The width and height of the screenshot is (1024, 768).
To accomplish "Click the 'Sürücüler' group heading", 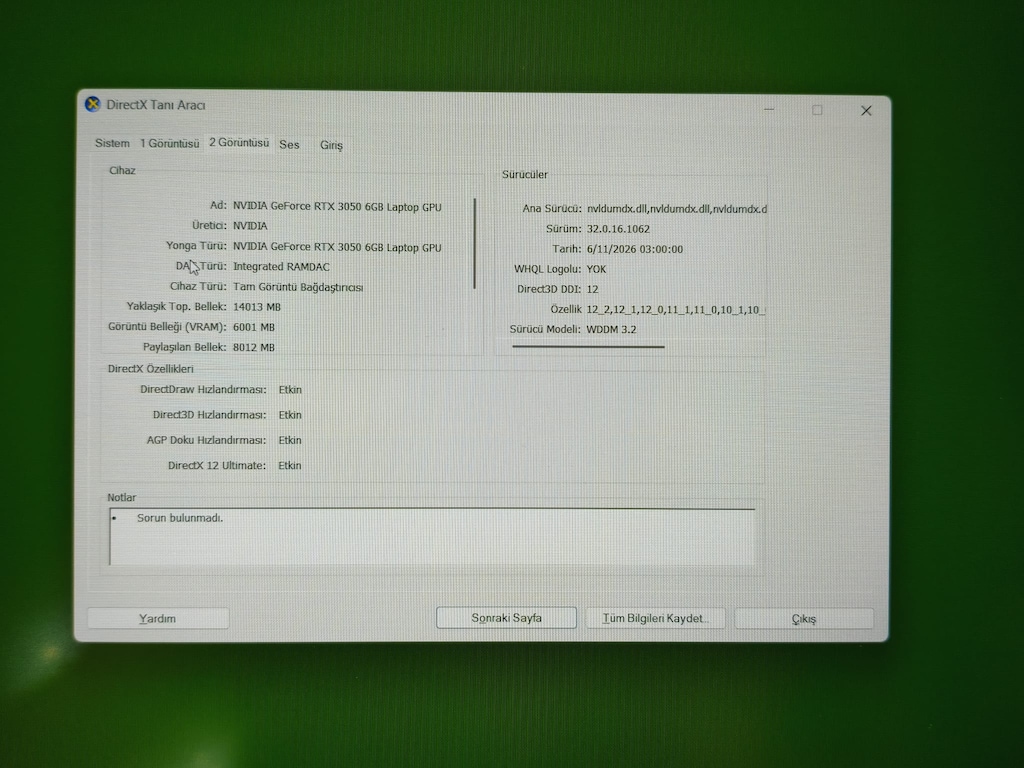I will [524, 174].
